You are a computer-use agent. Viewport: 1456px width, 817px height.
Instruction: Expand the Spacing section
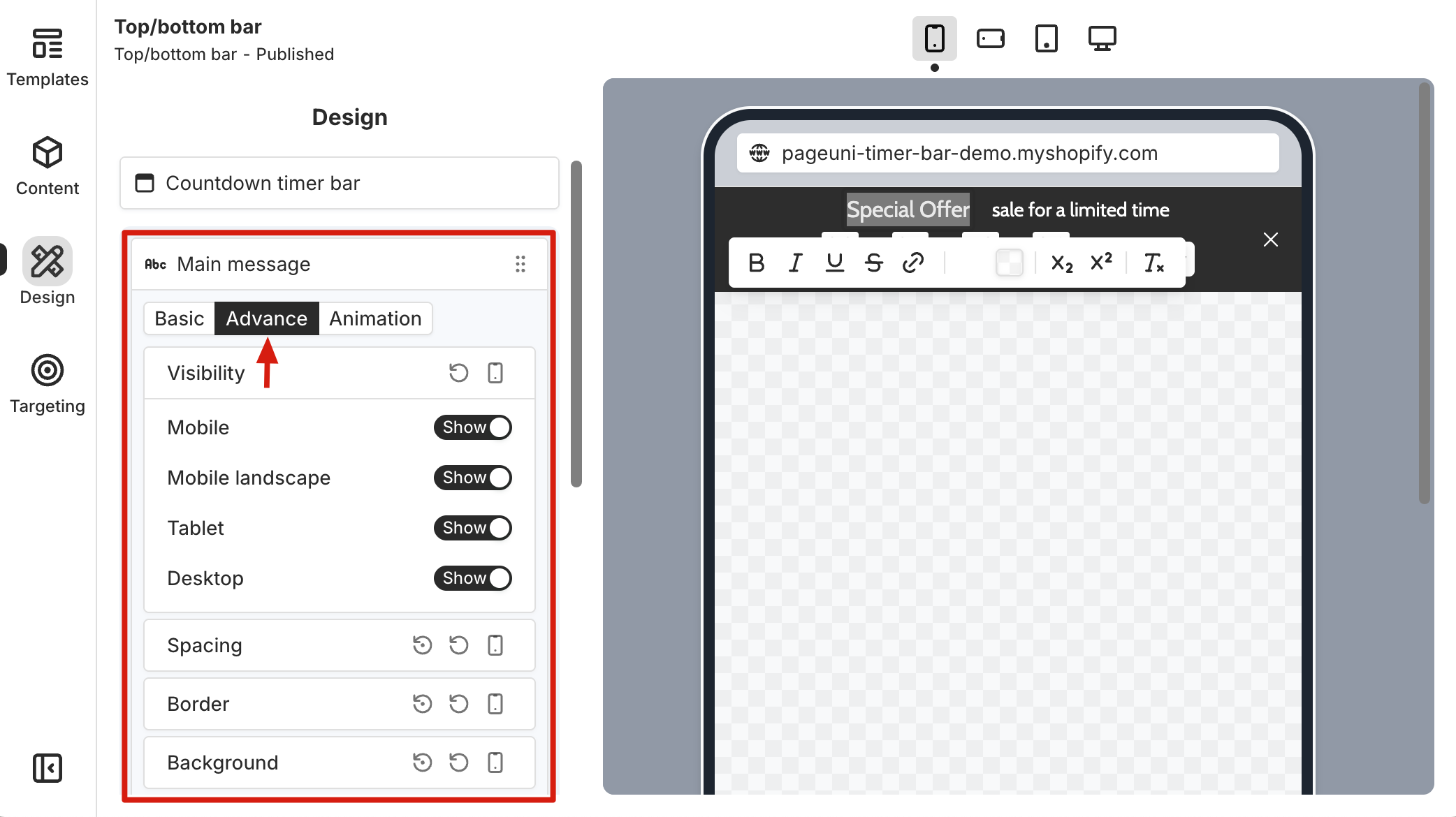pos(340,645)
